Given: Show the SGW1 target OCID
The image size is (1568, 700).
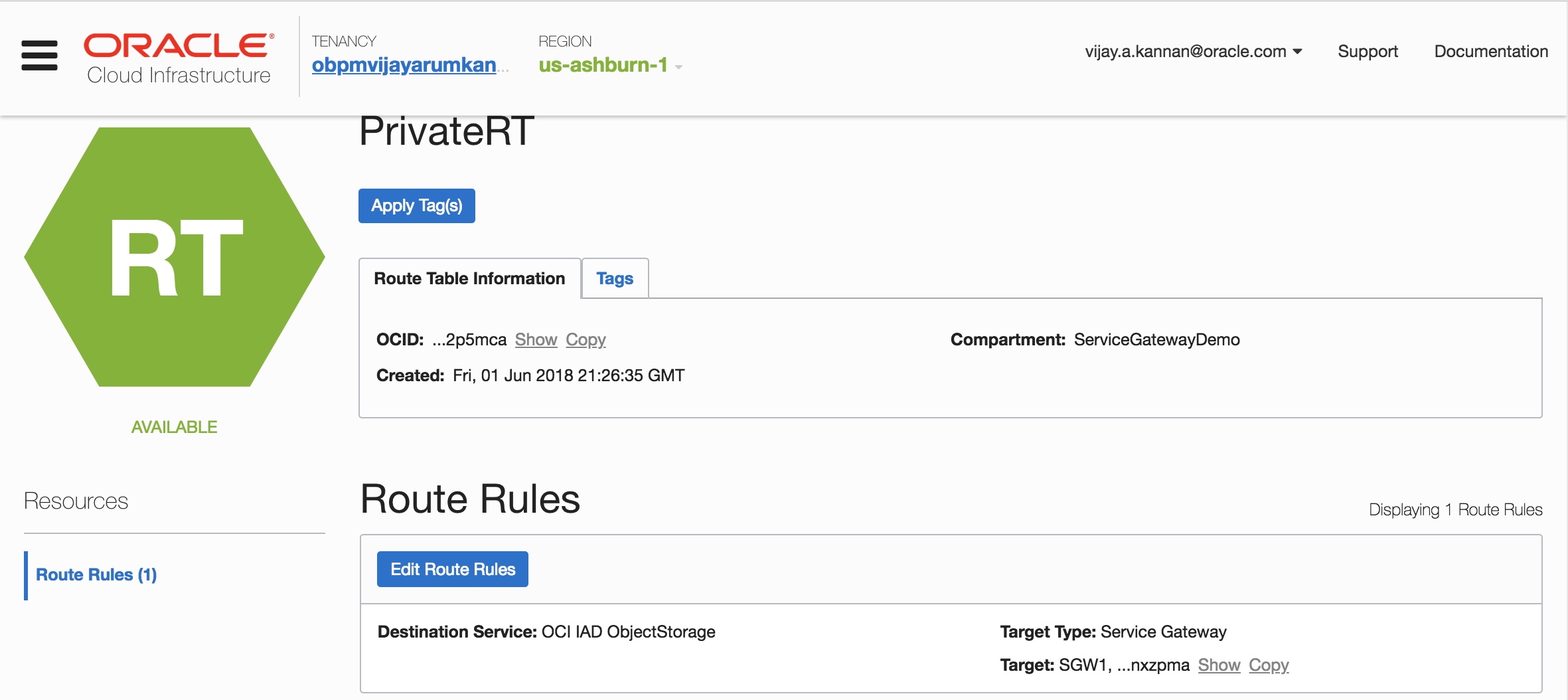Looking at the screenshot, I should pos(1219,665).
